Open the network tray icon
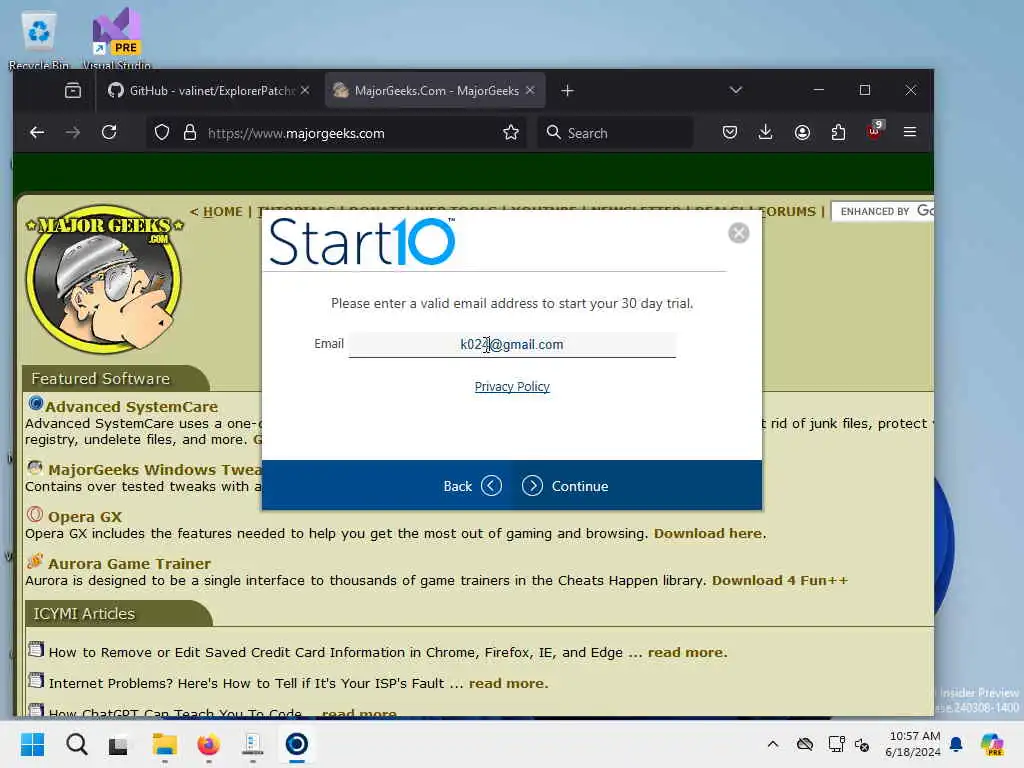The height and width of the screenshot is (768, 1024). (x=837, y=744)
